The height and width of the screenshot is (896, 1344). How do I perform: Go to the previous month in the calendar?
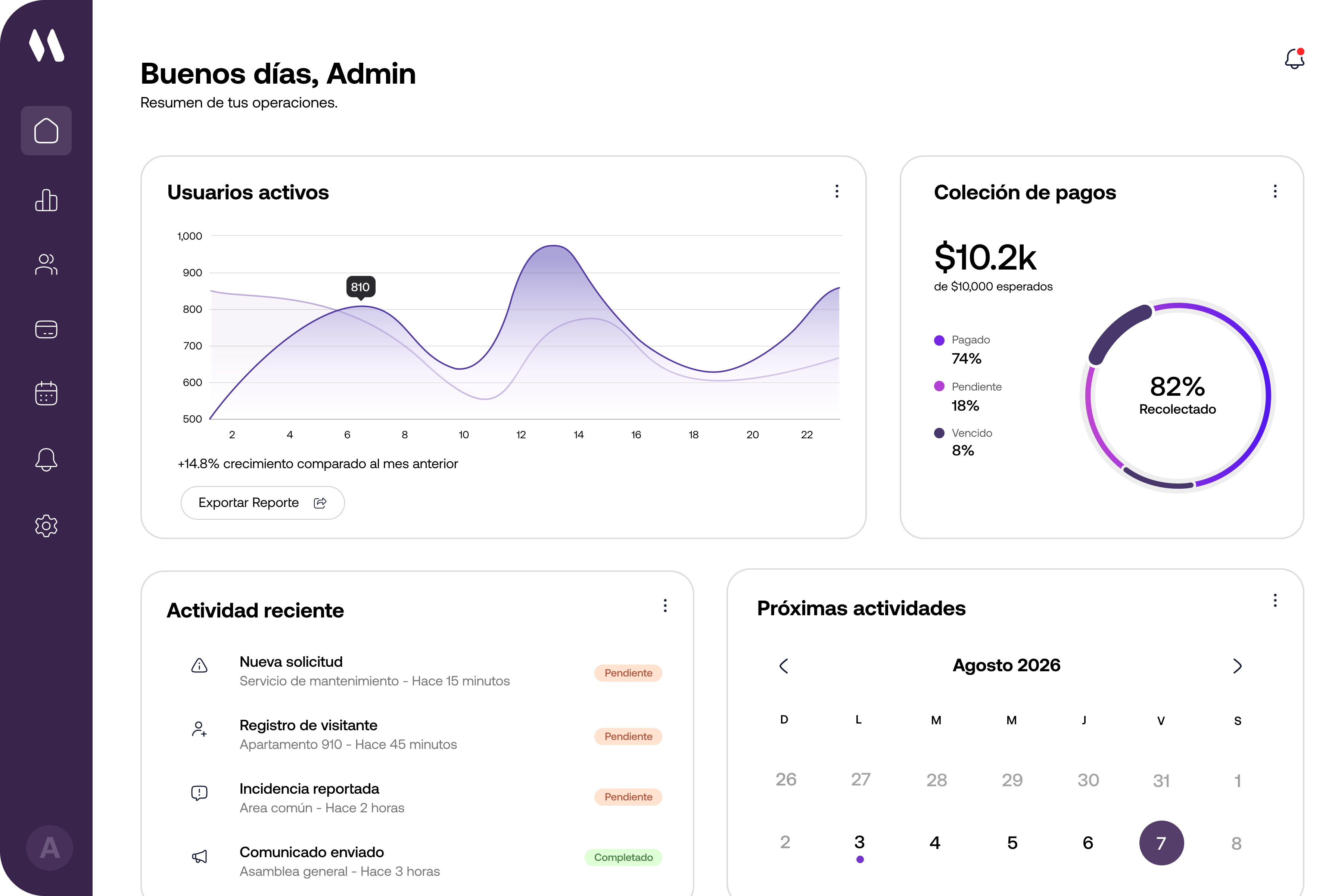pos(784,666)
